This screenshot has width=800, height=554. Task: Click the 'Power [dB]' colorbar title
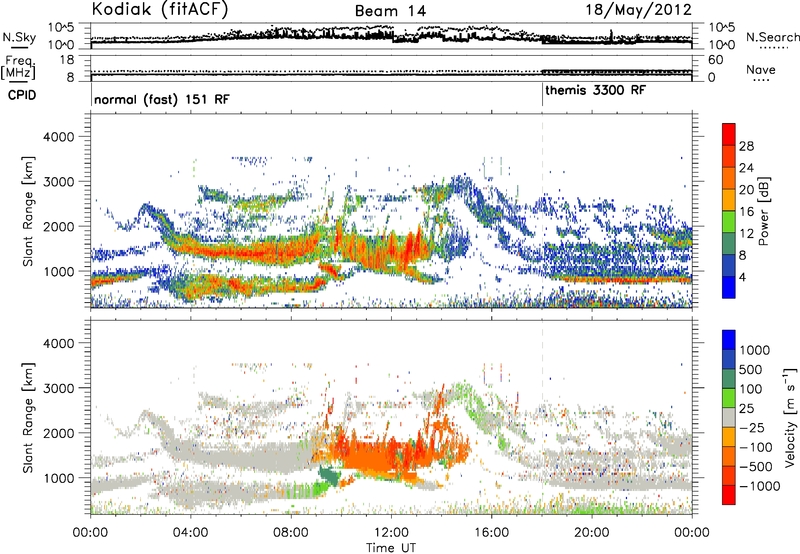pyautogui.click(x=763, y=211)
